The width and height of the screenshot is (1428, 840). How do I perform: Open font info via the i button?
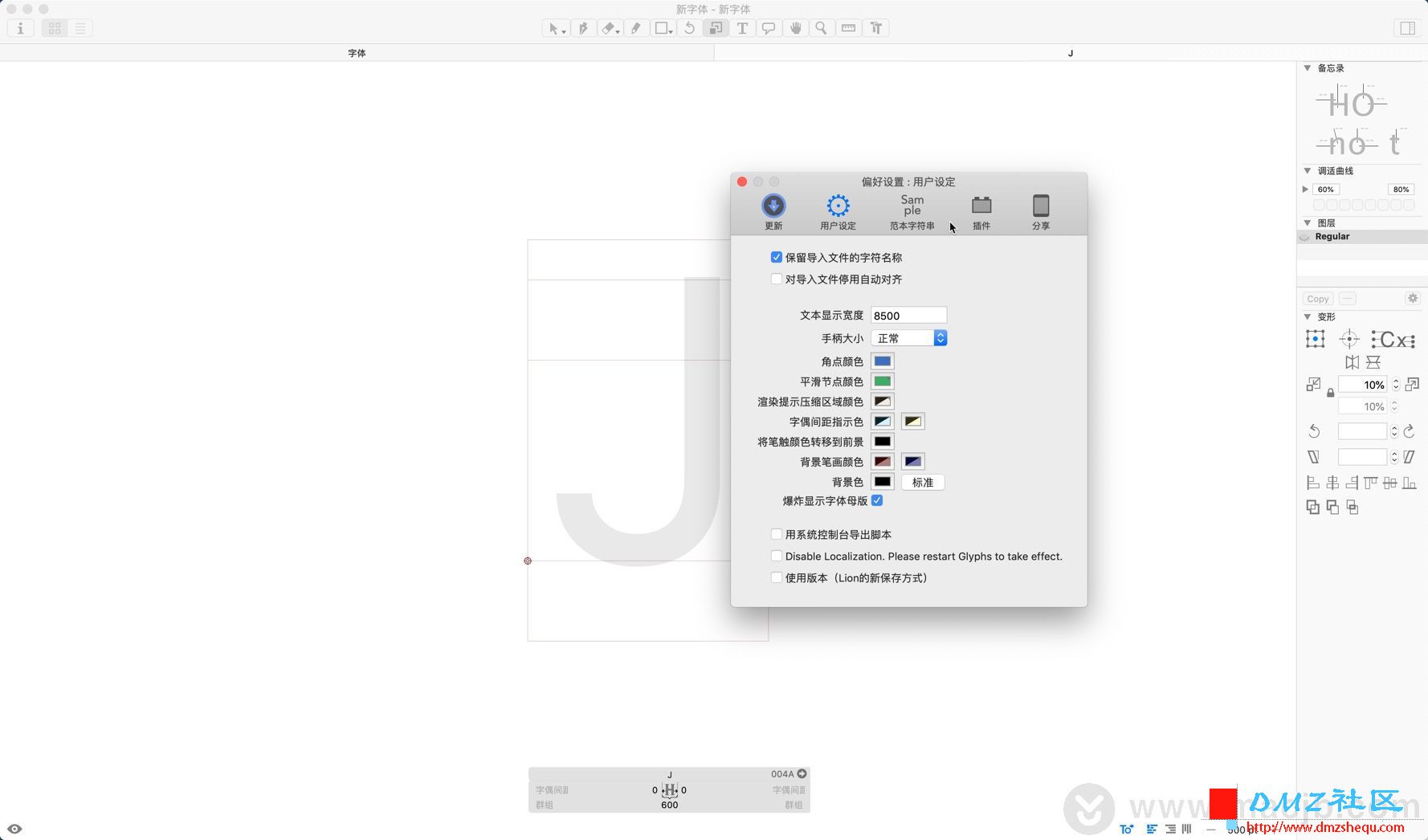coord(20,28)
